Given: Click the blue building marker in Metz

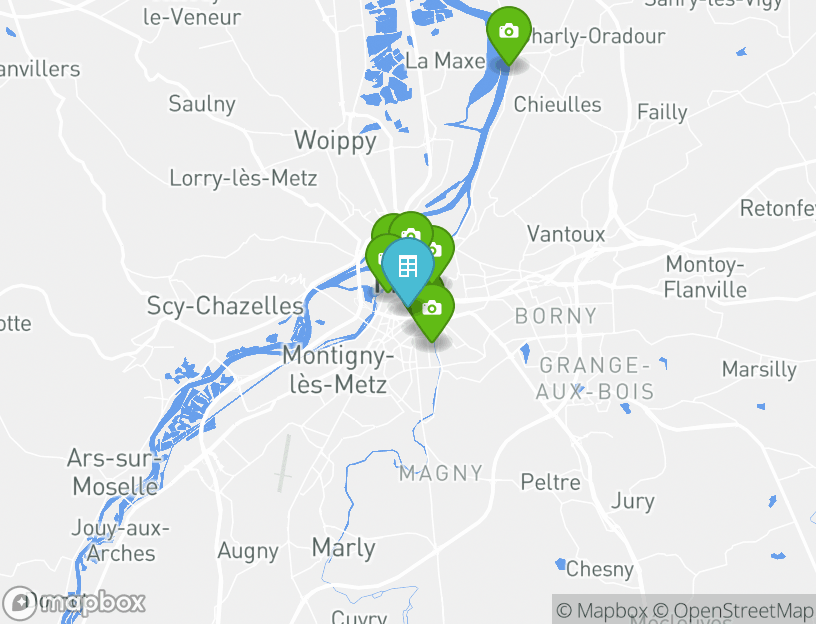Looking at the screenshot, I should (407, 267).
